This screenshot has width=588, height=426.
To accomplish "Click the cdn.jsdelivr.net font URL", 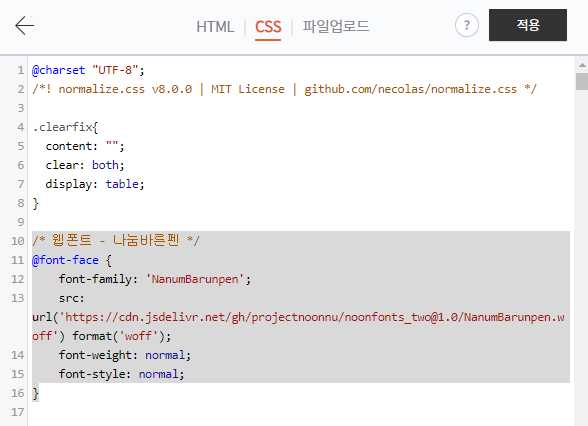I will pos(298,327).
